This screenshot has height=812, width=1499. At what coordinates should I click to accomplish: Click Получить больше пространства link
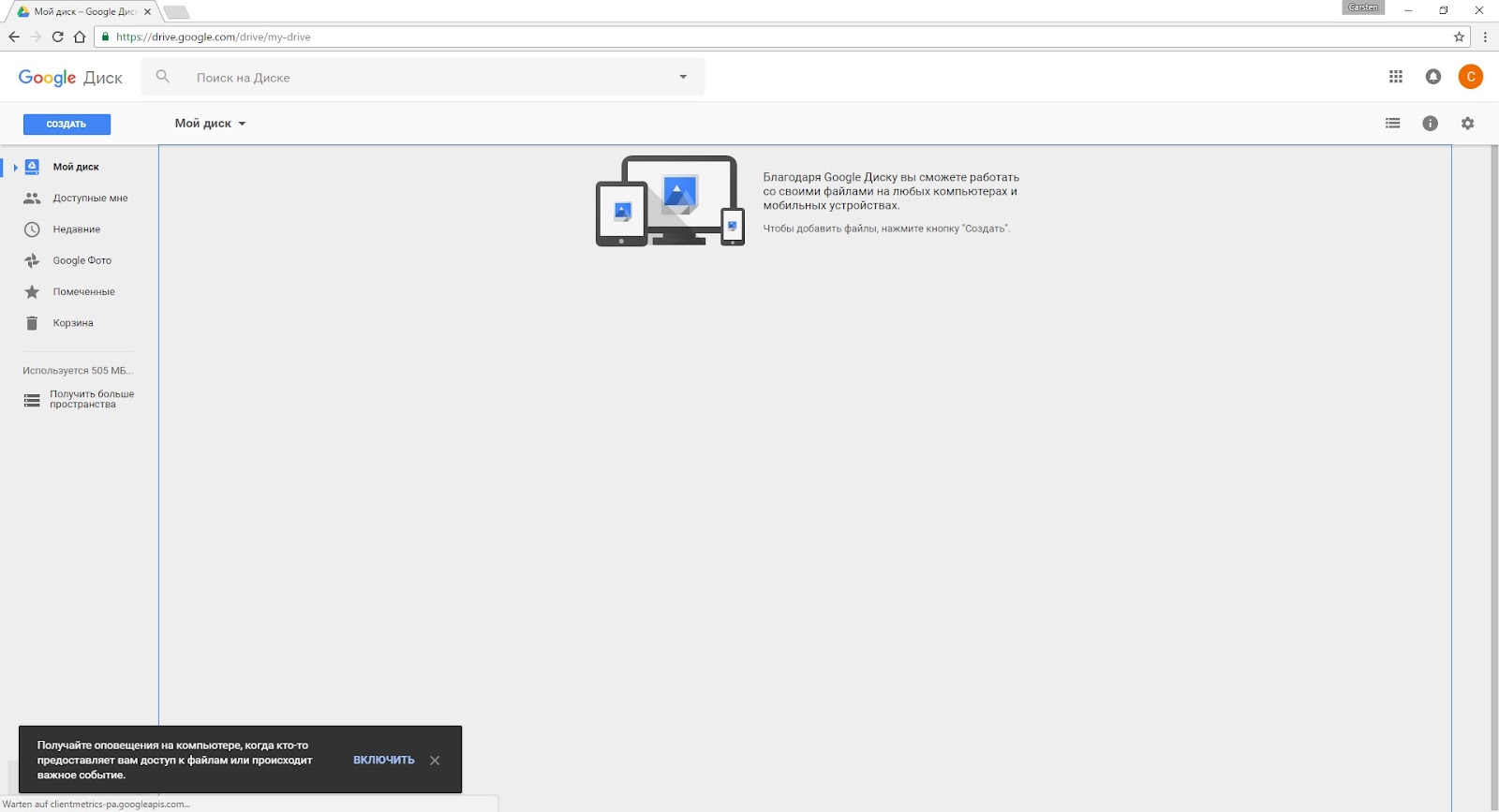point(92,400)
